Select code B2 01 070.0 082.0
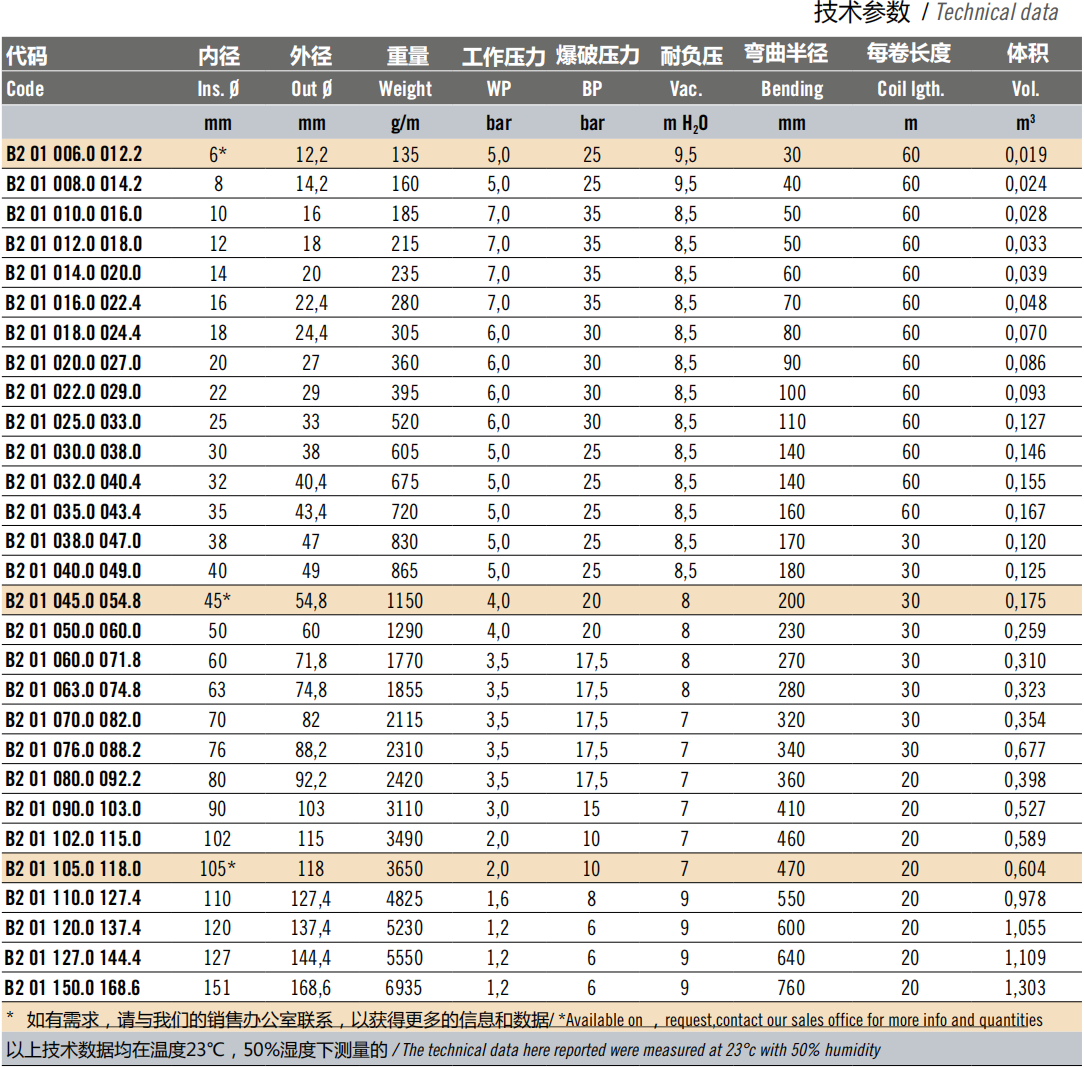This screenshot has height=1068, width=1084. [73, 720]
